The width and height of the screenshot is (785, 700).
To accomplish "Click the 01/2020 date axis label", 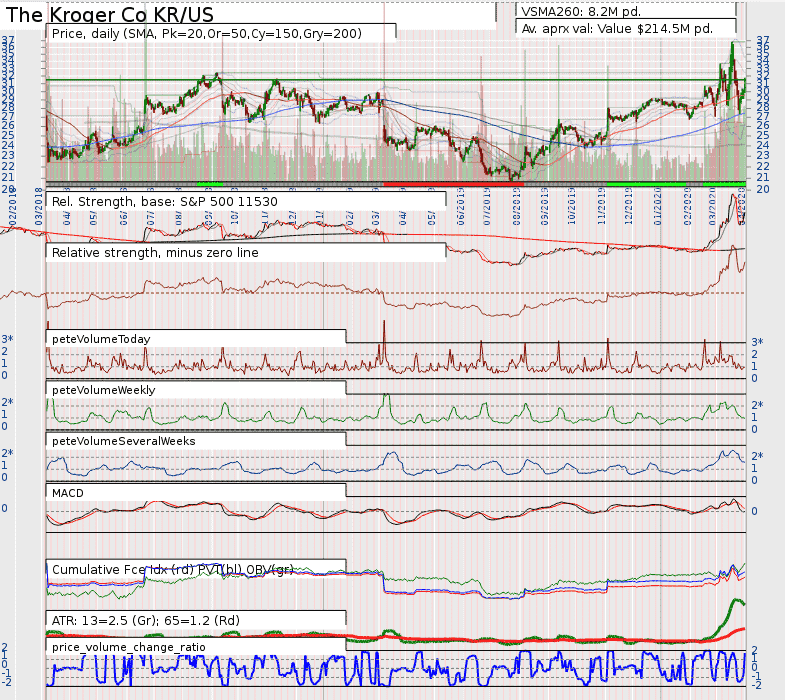I will coord(658,206).
